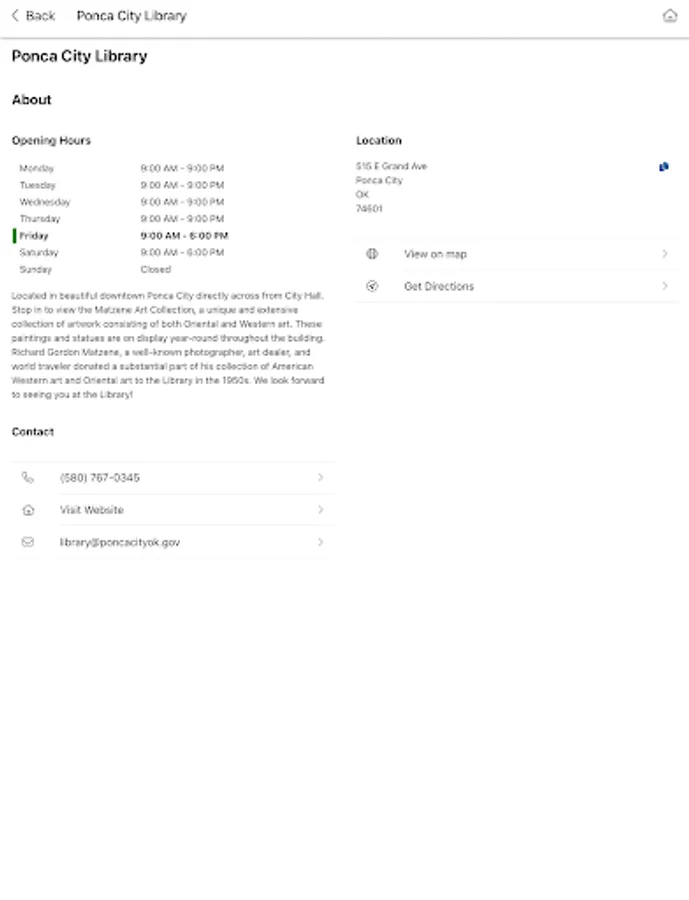Open Visit Website link
The image size is (689, 900).
point(173,510)
